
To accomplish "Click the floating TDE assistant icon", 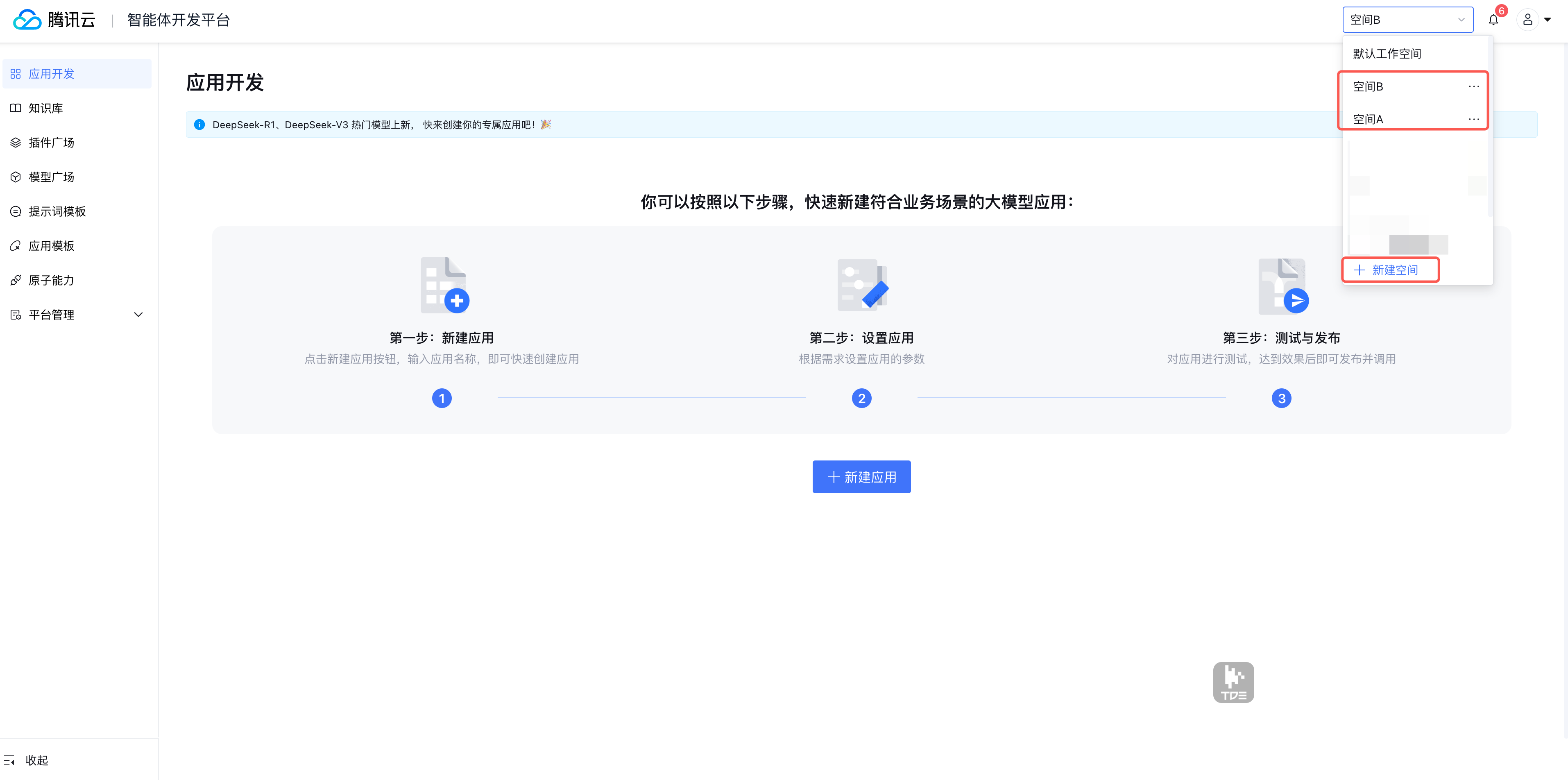I will [x=1233, y=682].
